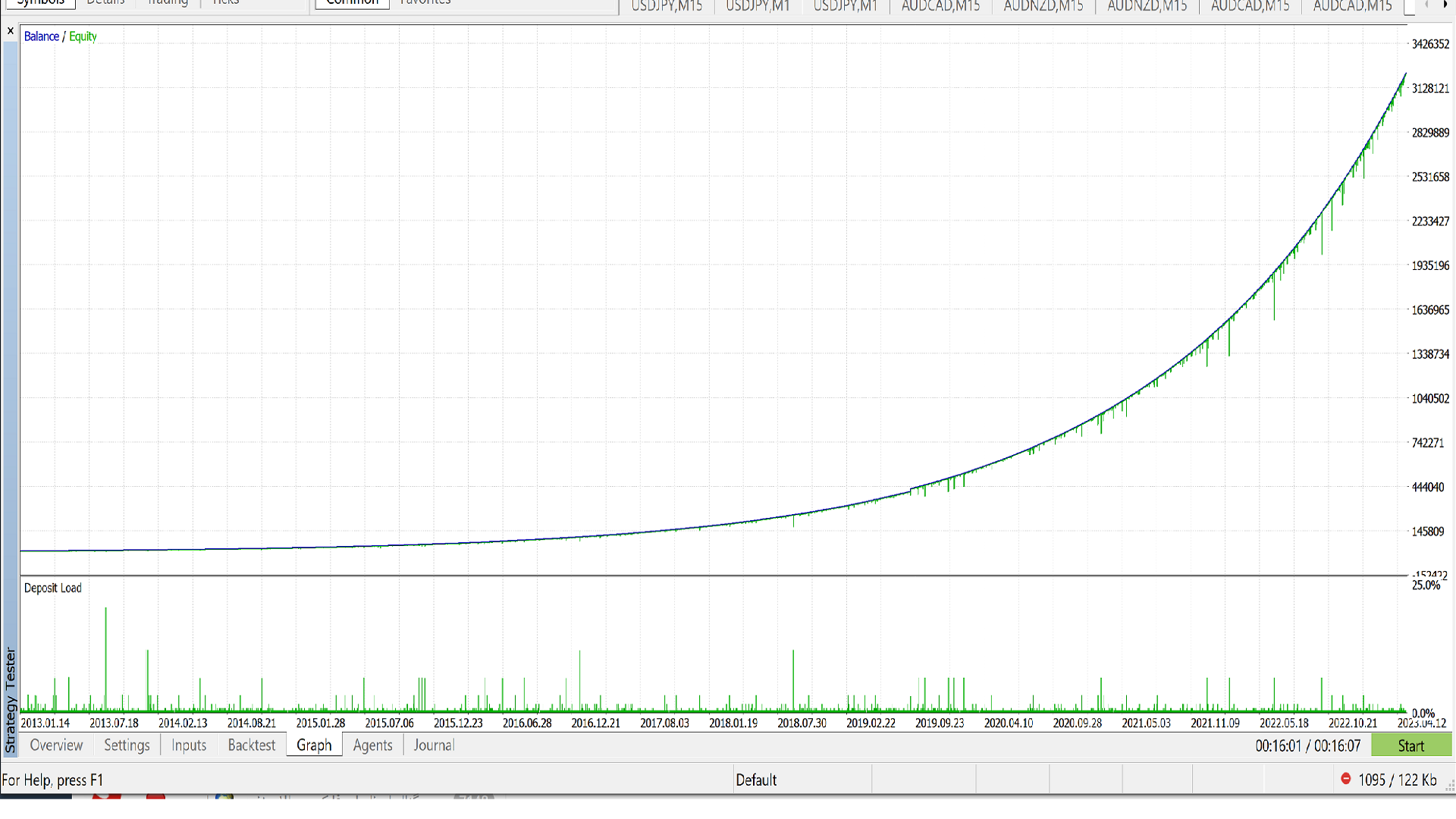Click the 1095 / 122 Kb traffic indicator
The height and width of the screenshot is (819, 1456).
[1397, 780]
